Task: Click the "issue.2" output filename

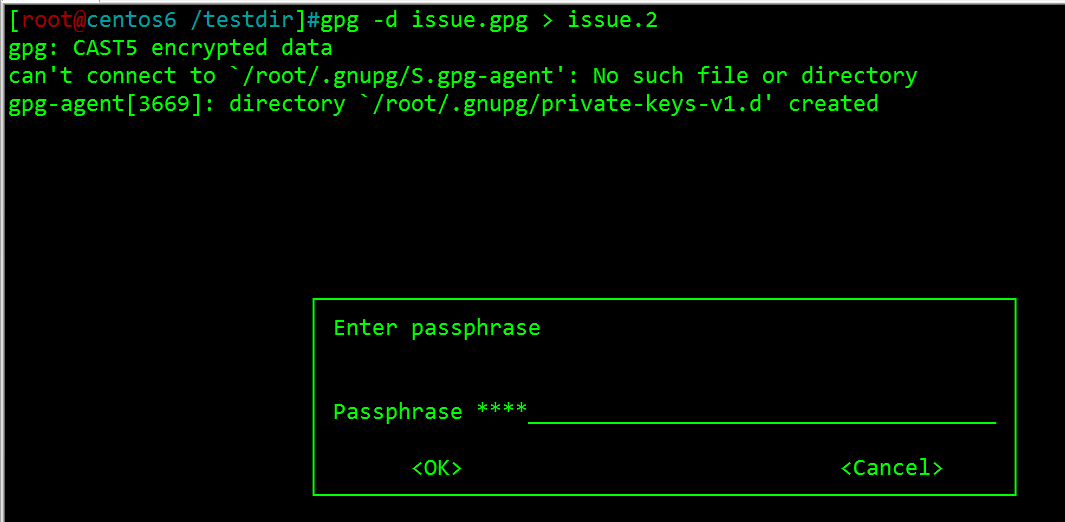Action: pyautogui.click(x=612, y=20)
